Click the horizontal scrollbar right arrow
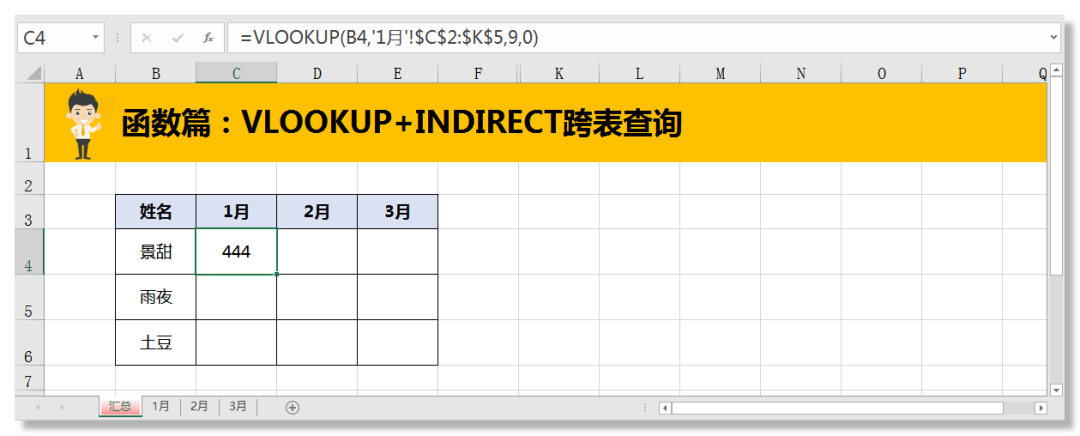The image size is (1080, 436). [1040, 408]
